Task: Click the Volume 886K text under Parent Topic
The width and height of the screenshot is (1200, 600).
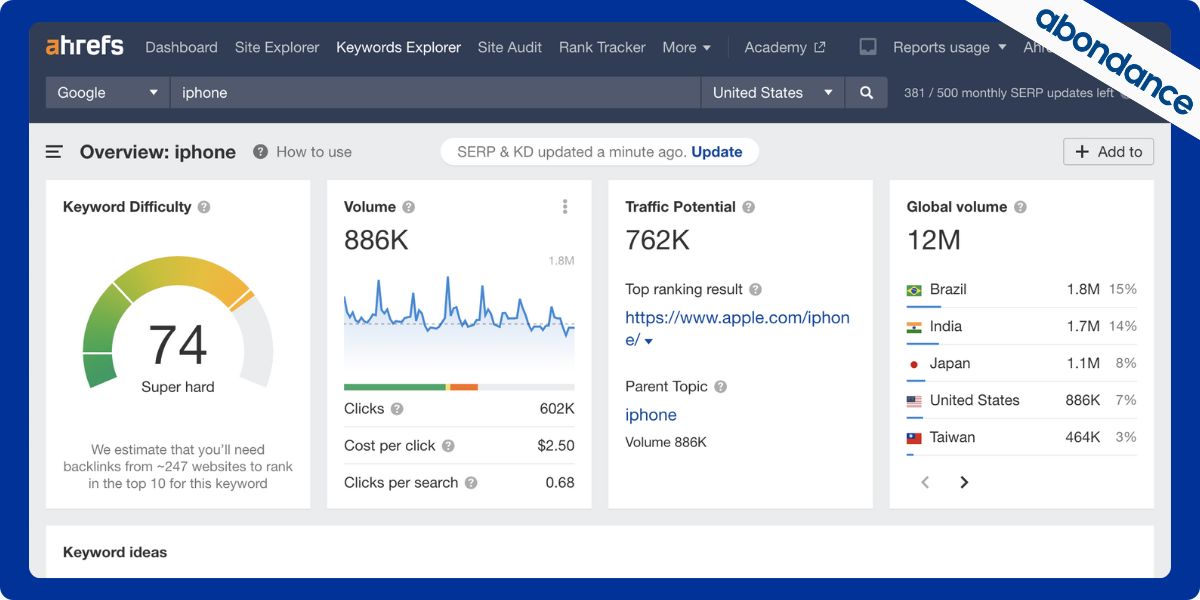Action: point(666,442)
